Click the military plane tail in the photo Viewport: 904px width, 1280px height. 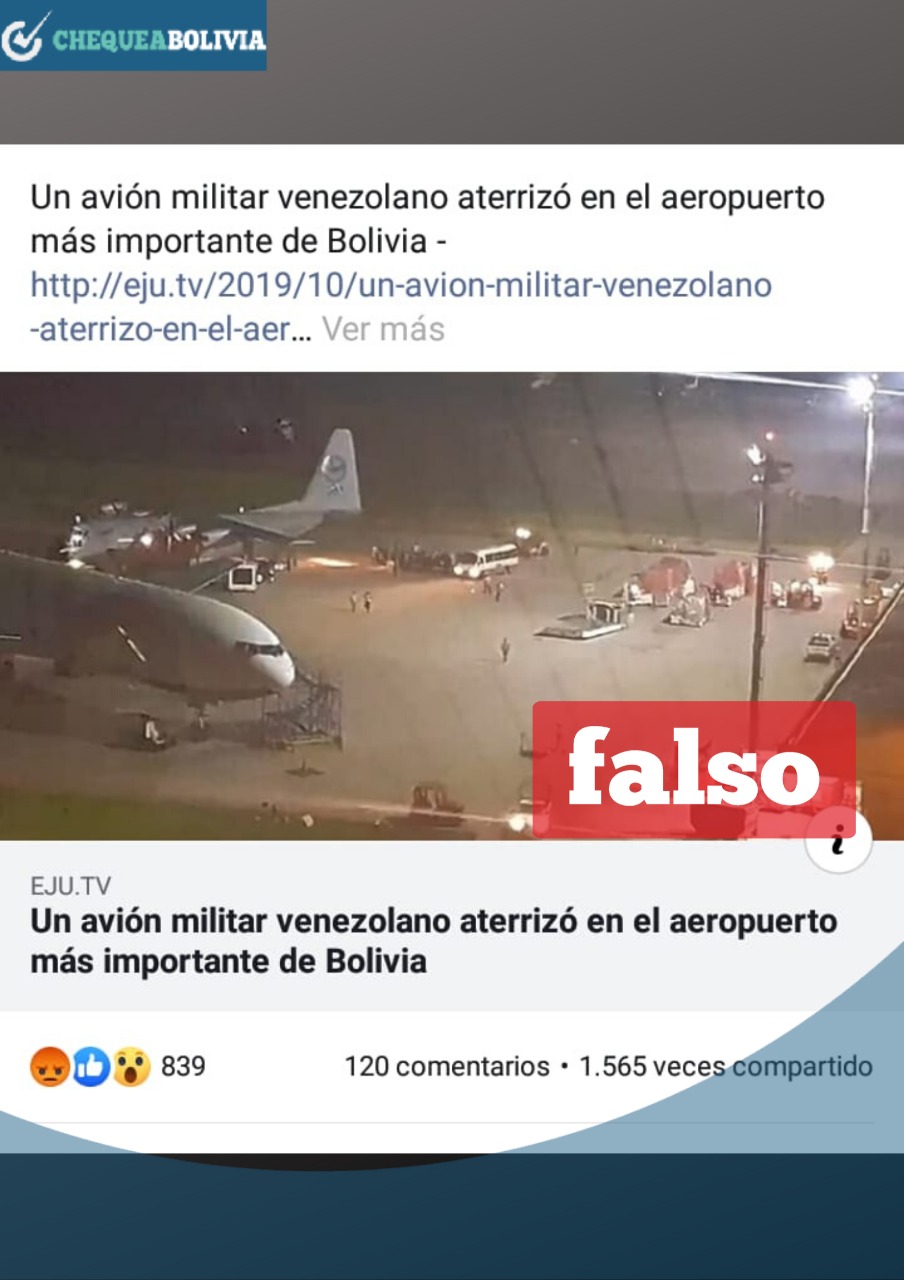coord(331,472)
